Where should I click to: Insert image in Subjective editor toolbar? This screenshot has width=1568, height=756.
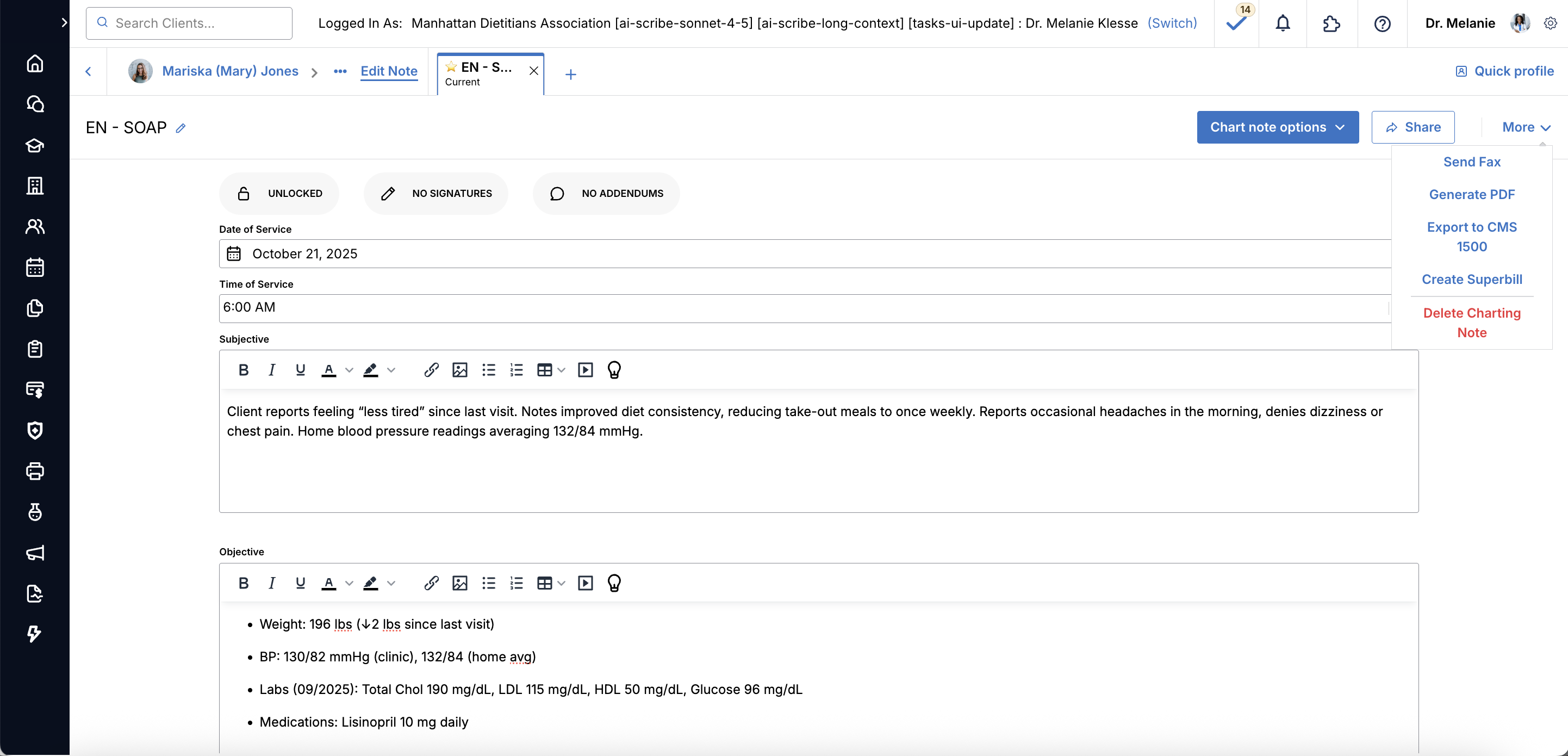click(459, 370)
